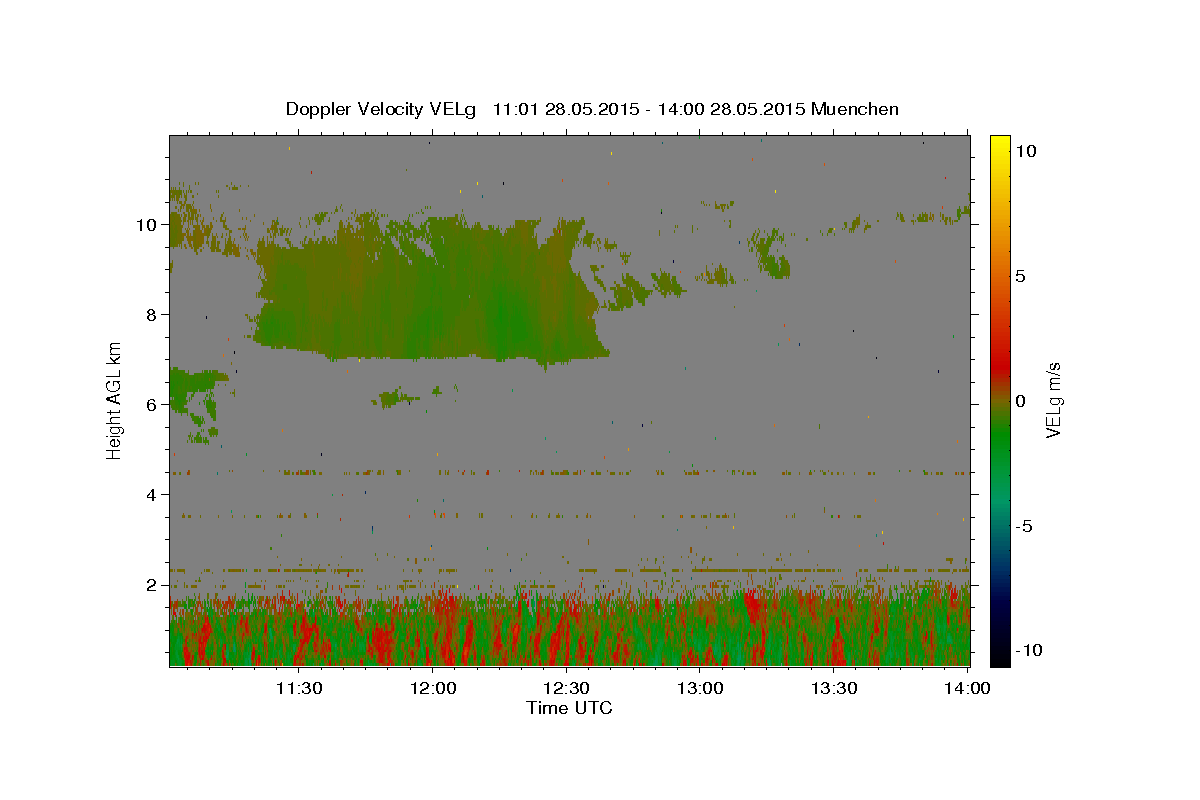Select the 14:00 time tick label
The width and height of the screenshot is (1200, 800).
click(x=966, y=688)
